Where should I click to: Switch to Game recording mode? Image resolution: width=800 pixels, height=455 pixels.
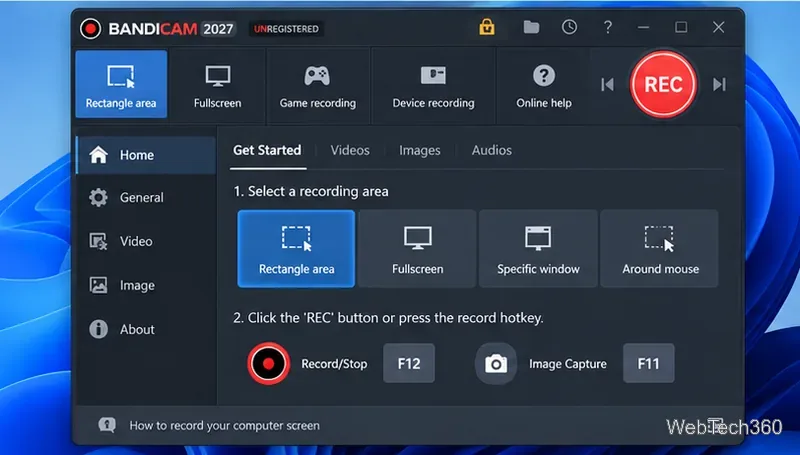coord(317,84)
